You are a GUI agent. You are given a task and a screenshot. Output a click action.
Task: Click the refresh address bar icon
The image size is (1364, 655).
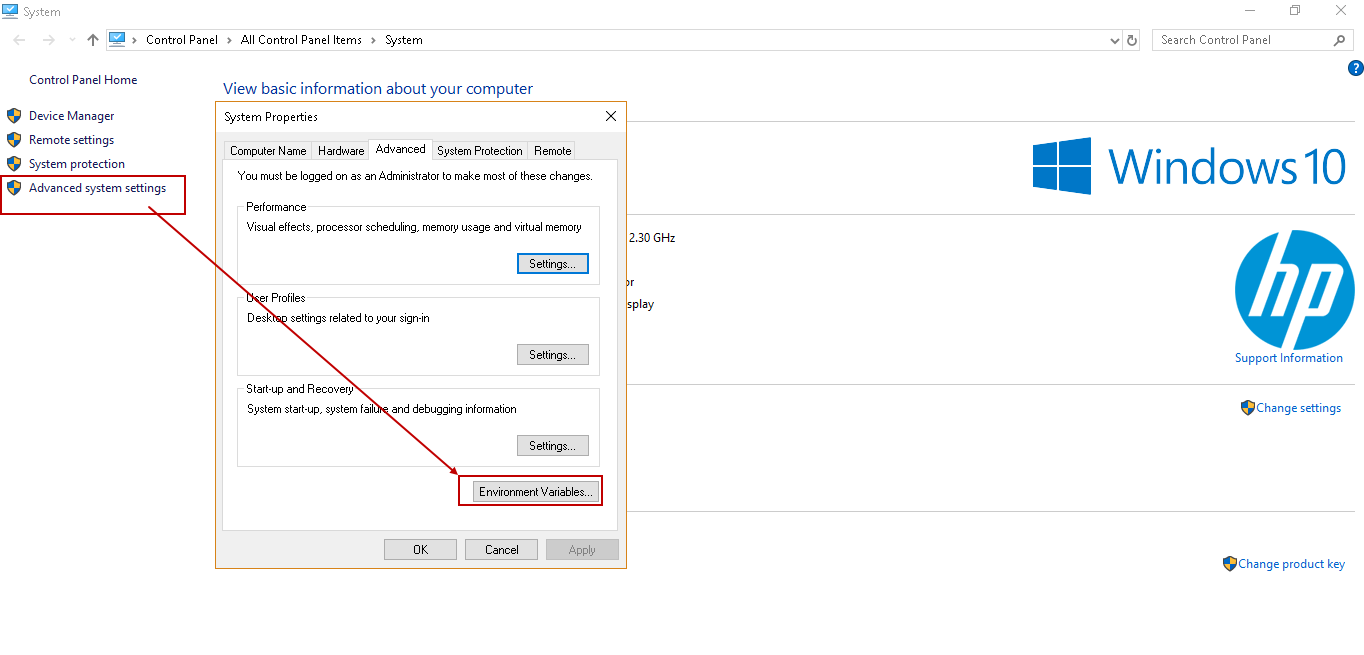[1132, 40]
